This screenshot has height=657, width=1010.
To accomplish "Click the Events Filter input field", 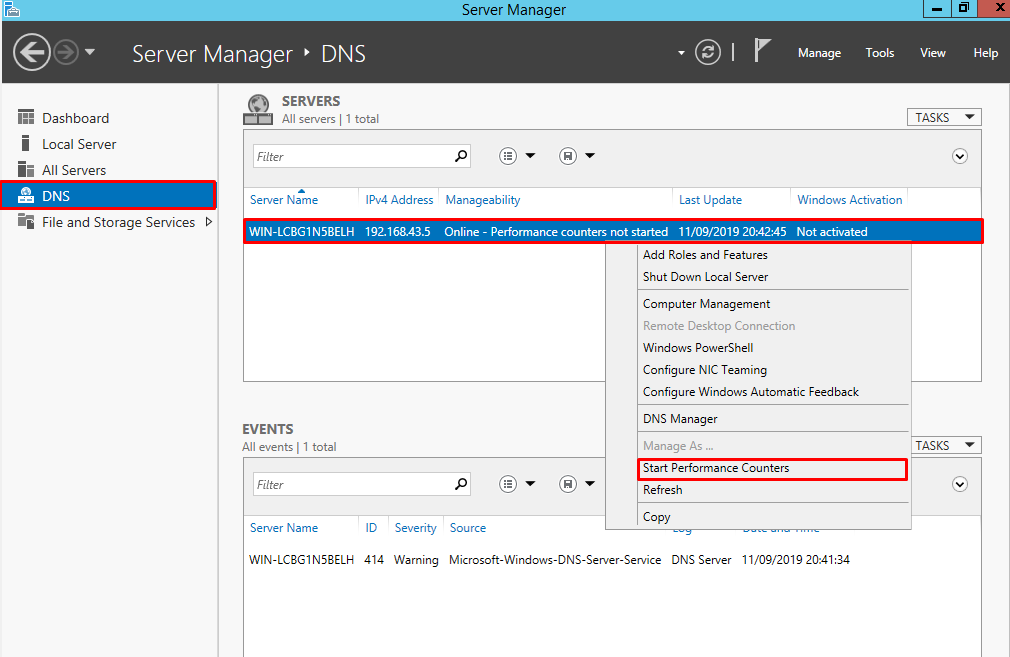I will click(x=352, y=484).
